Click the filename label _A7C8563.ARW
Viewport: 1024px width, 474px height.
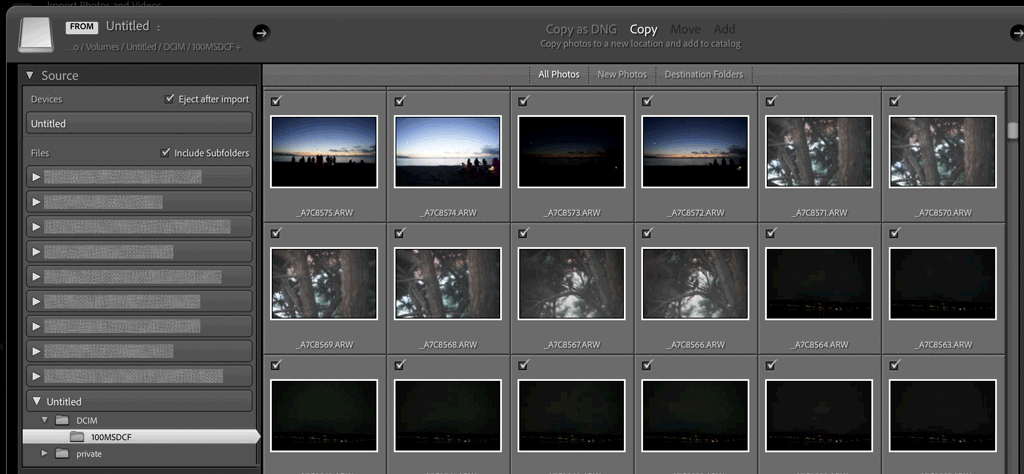[943, 344]
